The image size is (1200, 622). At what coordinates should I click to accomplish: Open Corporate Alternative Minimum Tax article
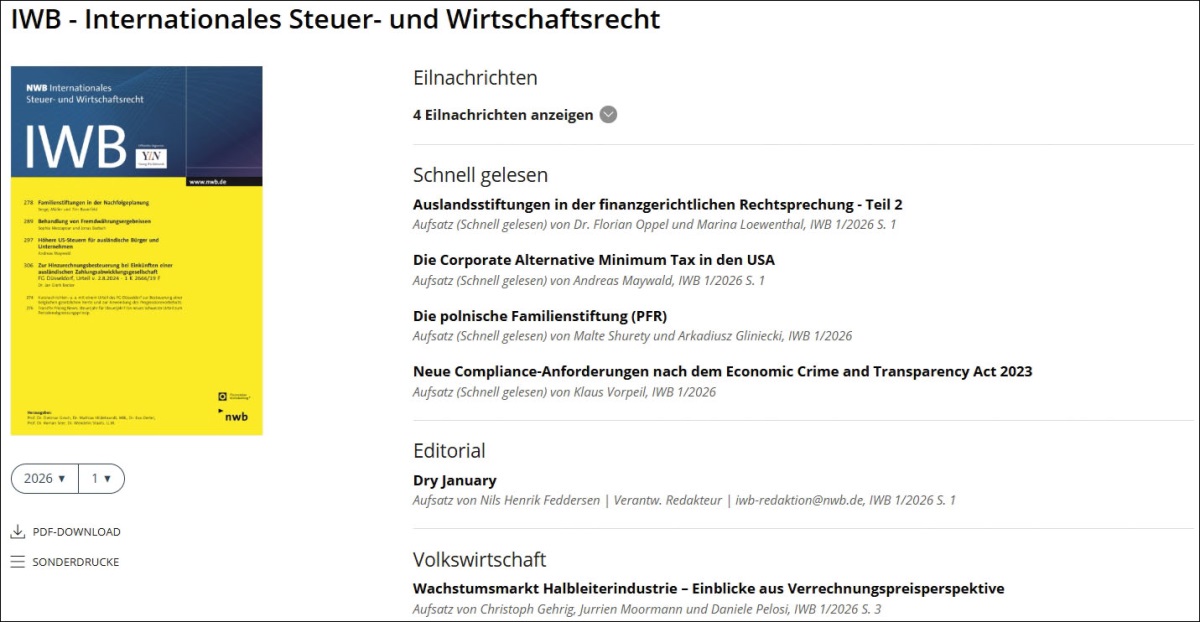[593, 260]
